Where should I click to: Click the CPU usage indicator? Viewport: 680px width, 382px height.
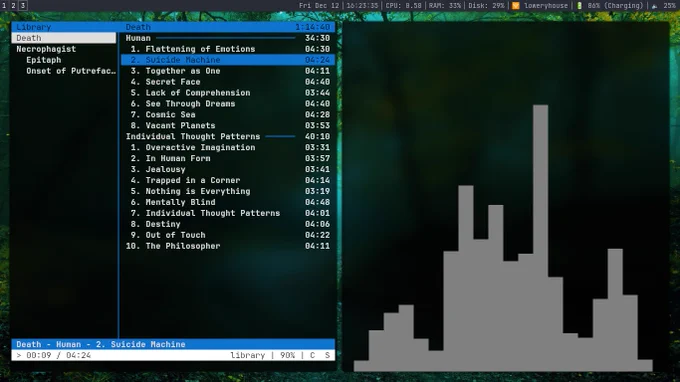[x=403, y=6]
